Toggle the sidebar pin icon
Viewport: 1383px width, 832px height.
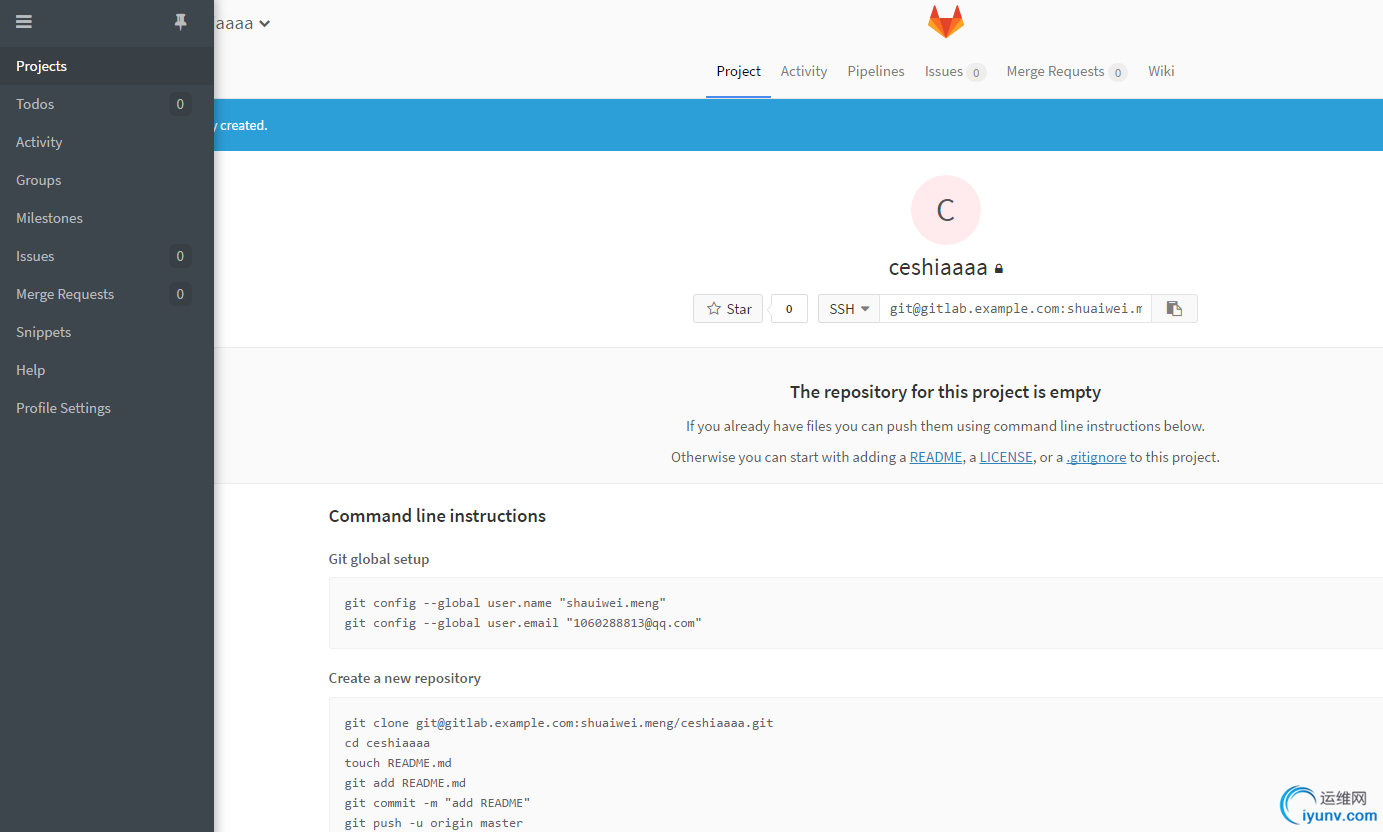click(180, 22)
